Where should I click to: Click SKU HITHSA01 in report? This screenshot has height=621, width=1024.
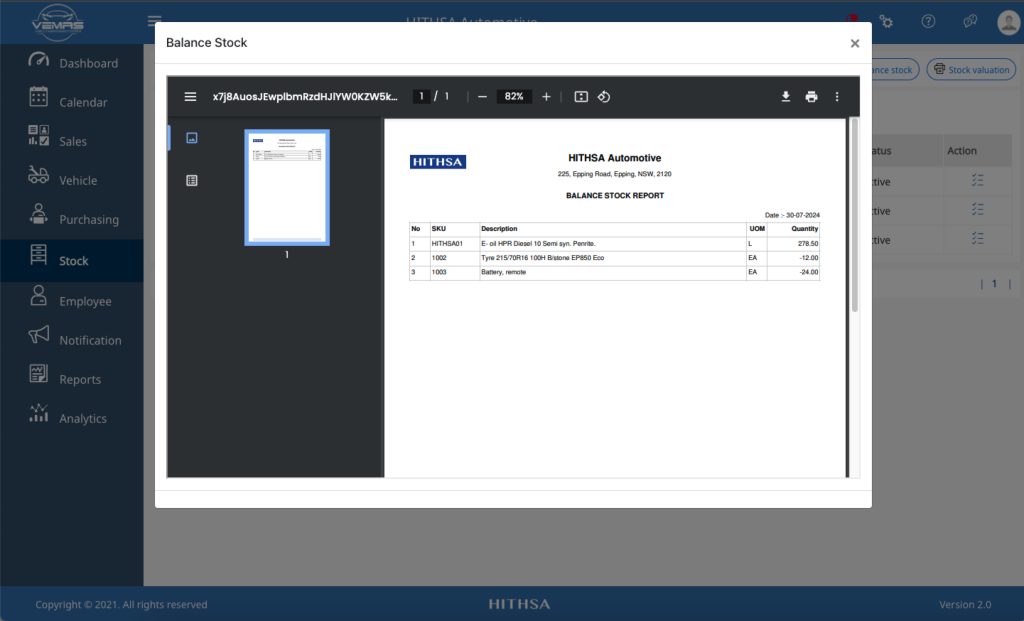click(x=447, y=244)
